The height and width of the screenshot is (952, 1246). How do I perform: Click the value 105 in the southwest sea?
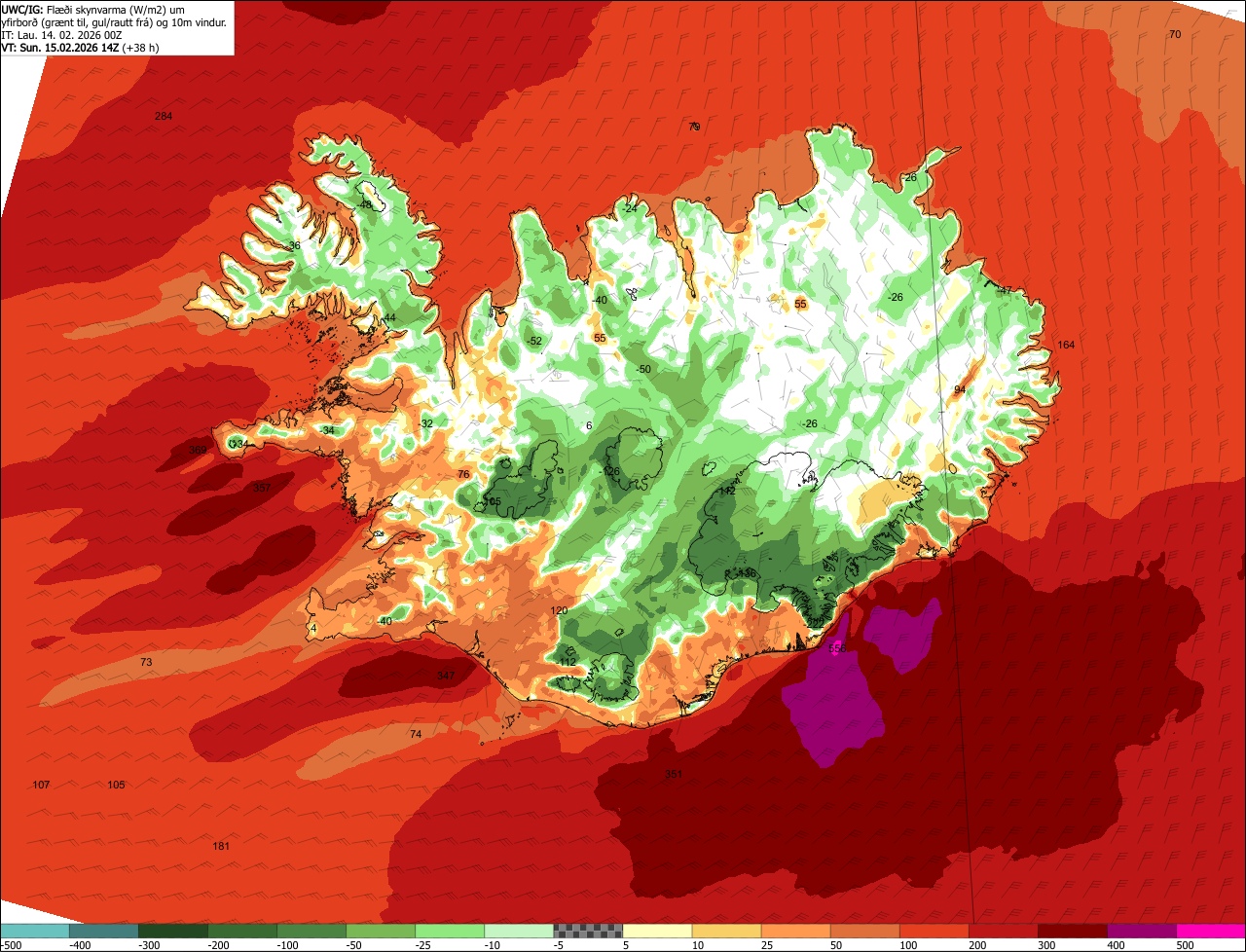116,785
